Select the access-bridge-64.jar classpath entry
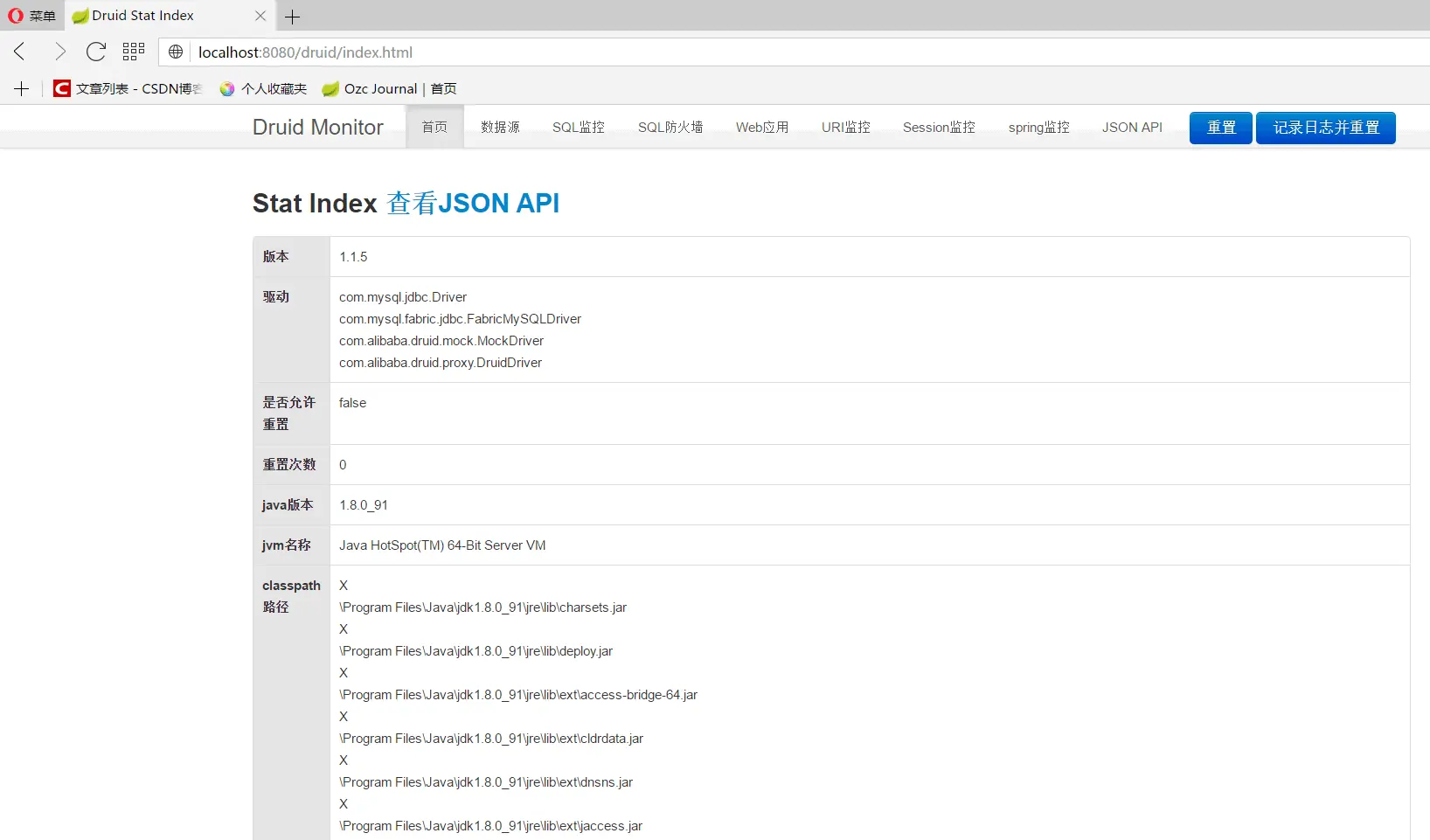Image resolution: width=1430 pixels, height=840 pixels. tap(518, 695)
